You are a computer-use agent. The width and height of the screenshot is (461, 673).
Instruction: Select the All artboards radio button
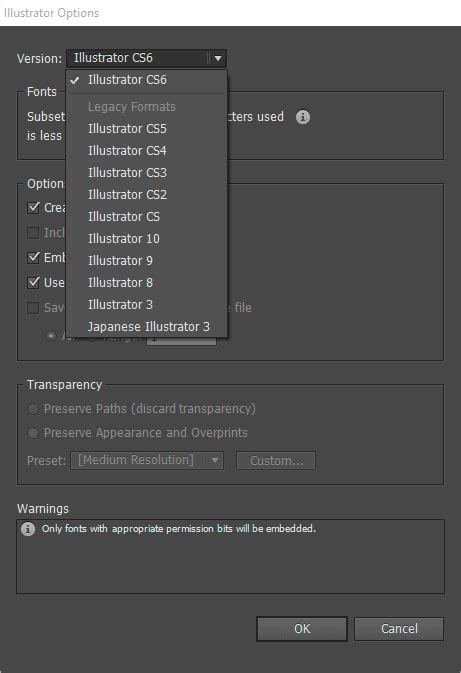click(51, 336)
